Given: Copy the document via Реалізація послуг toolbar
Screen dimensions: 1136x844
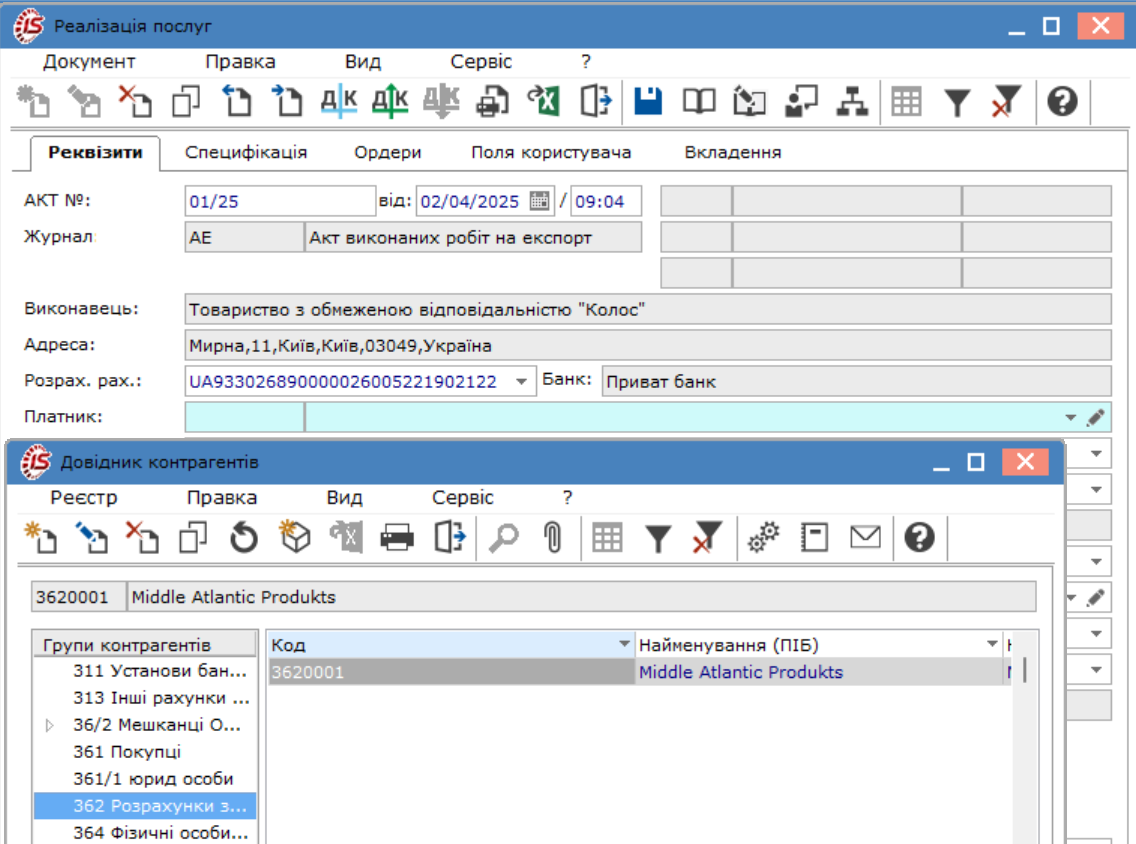Looking at the screenshot, I should click(x=185, y=101).
